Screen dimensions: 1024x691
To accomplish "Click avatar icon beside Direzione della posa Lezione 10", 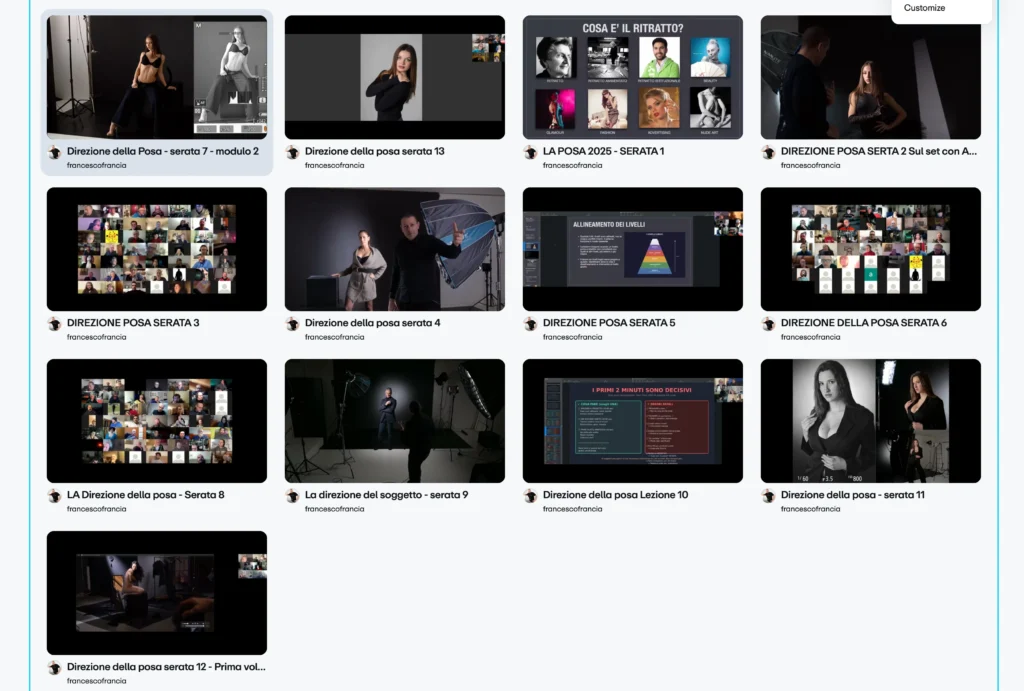I will point(531,496).
